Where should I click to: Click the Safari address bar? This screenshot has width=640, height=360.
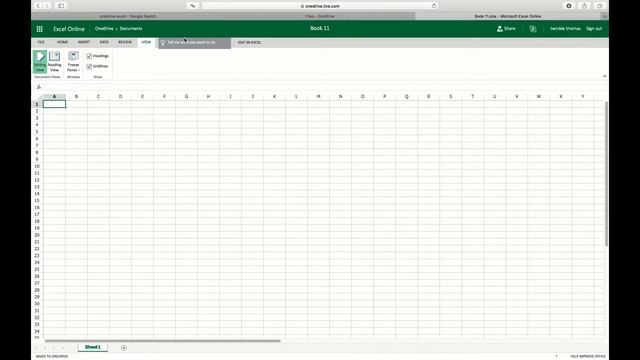tap(320, 6)
